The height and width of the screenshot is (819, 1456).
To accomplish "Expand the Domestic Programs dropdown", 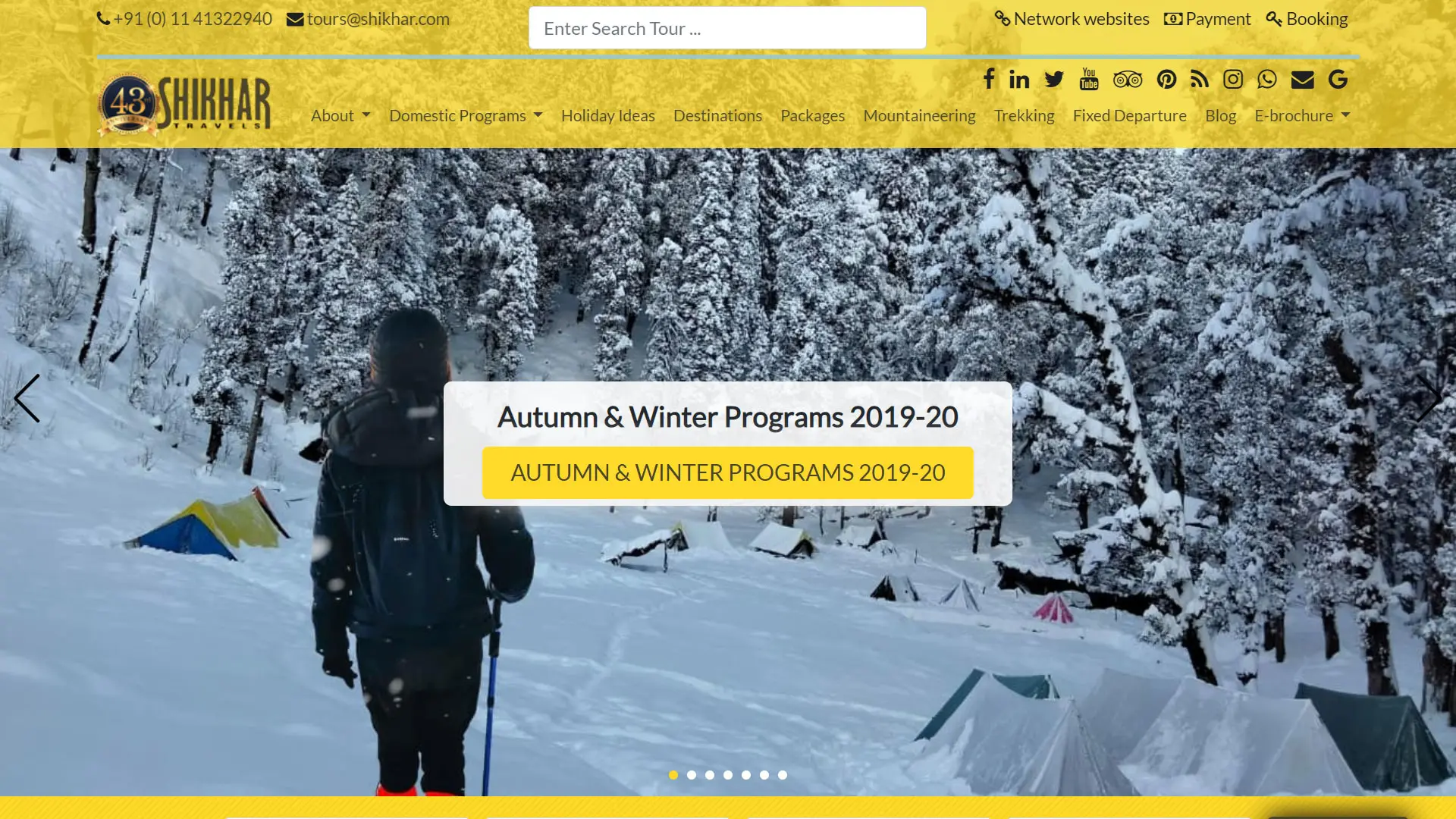I will pos(466,115).
